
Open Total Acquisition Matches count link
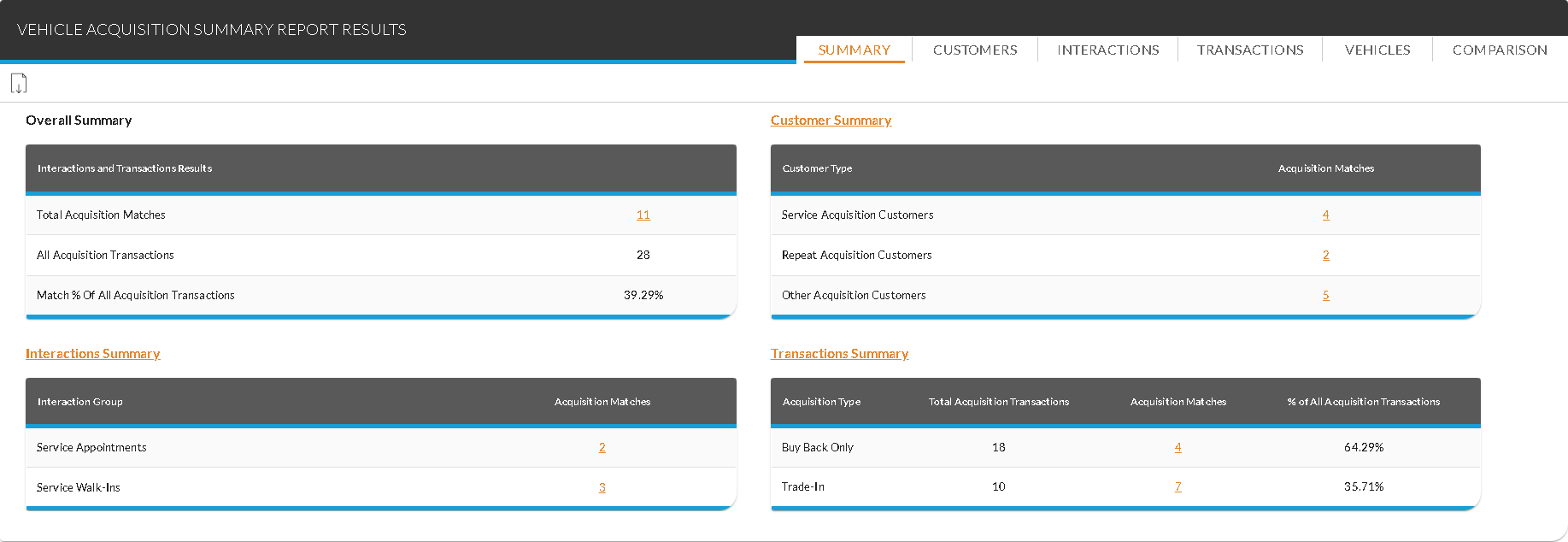[643, 215]
